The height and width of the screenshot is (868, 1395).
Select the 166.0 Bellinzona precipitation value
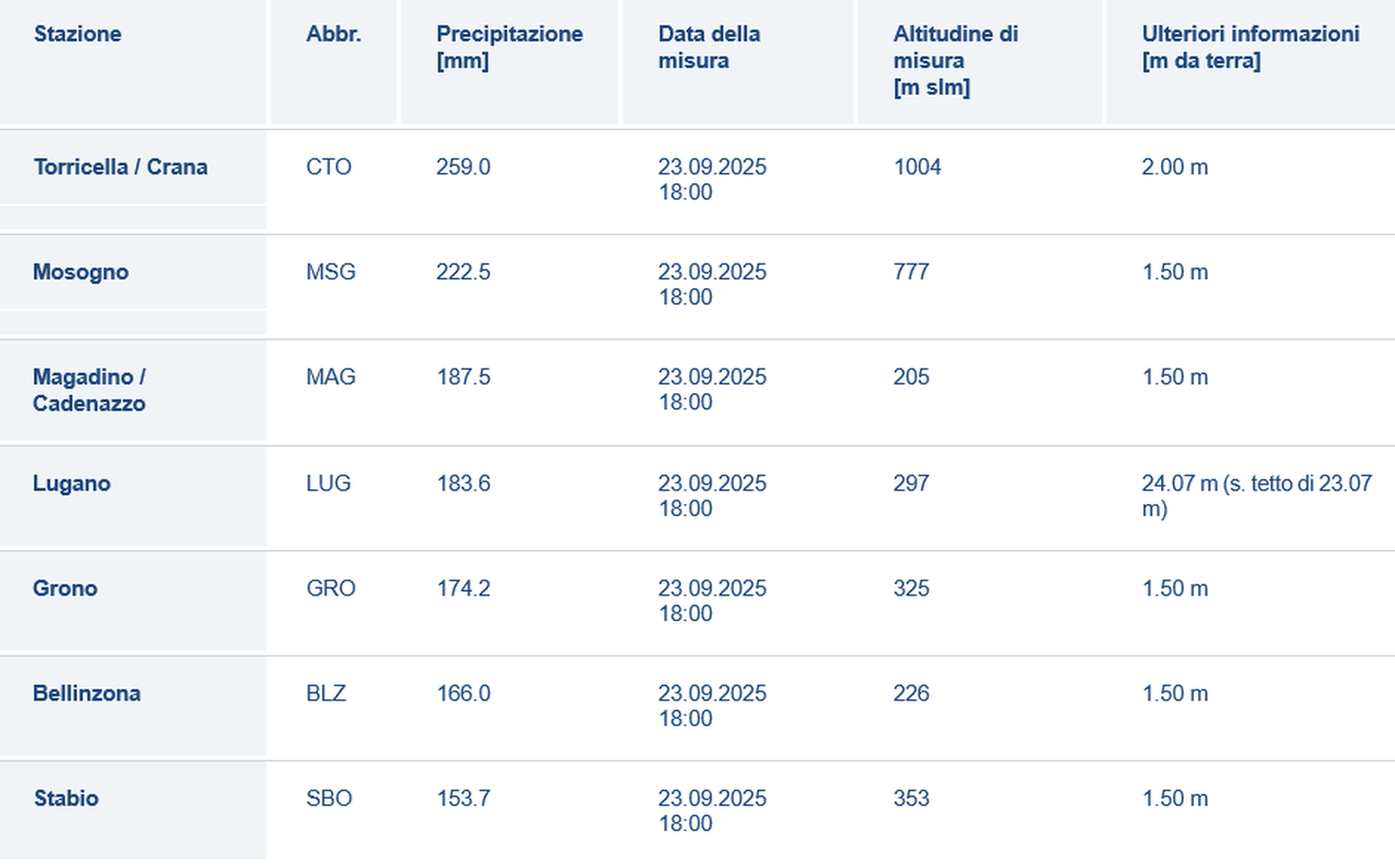point(464,694)
